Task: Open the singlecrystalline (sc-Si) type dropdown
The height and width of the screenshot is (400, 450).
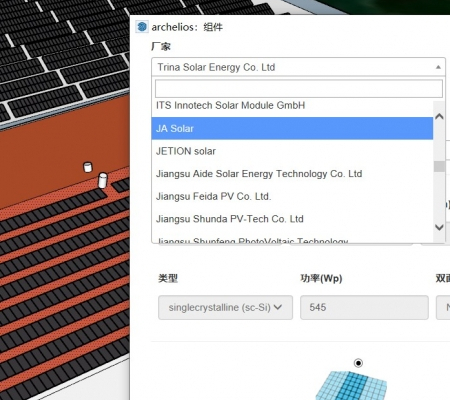Action: click(226, 307)
